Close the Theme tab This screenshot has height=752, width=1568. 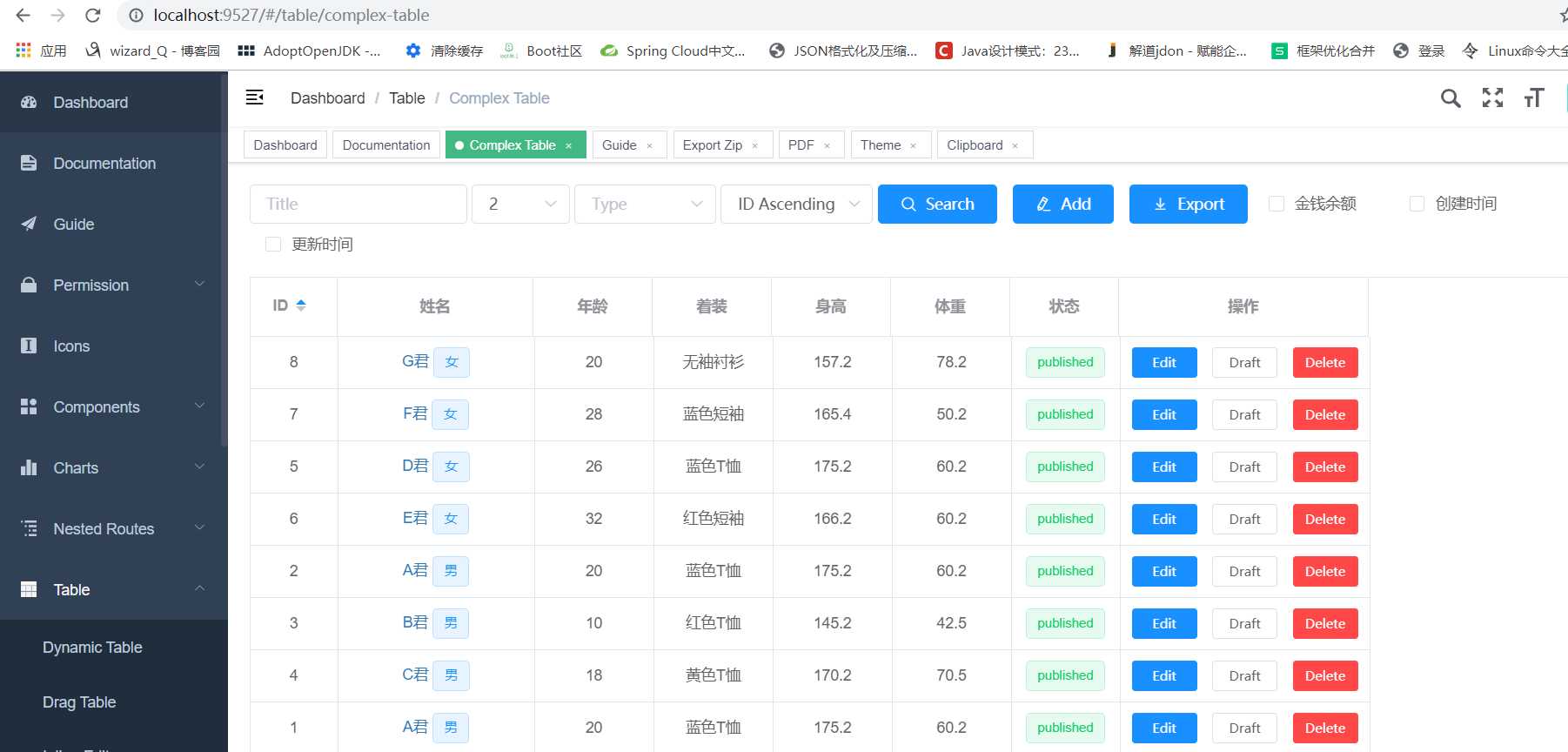[x=913, y=145]
